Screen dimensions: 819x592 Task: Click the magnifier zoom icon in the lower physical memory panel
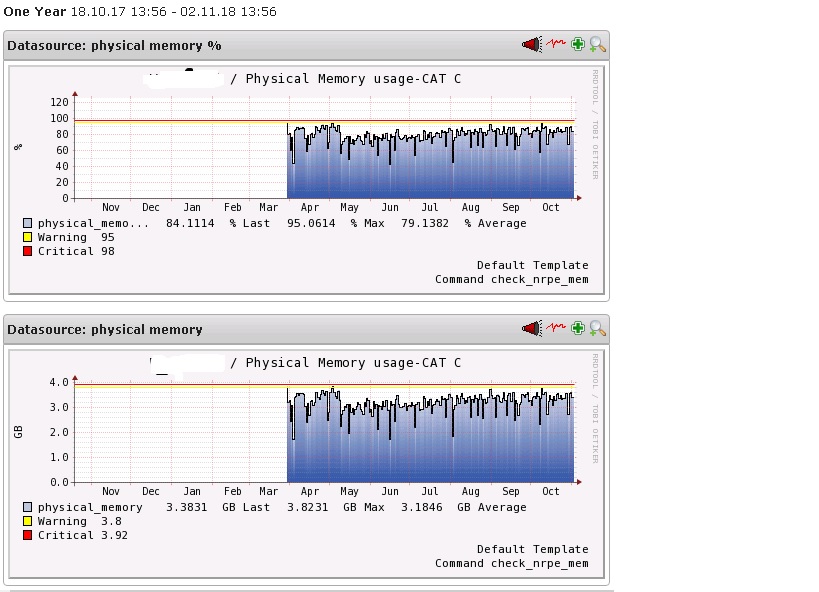coord(597,329)
